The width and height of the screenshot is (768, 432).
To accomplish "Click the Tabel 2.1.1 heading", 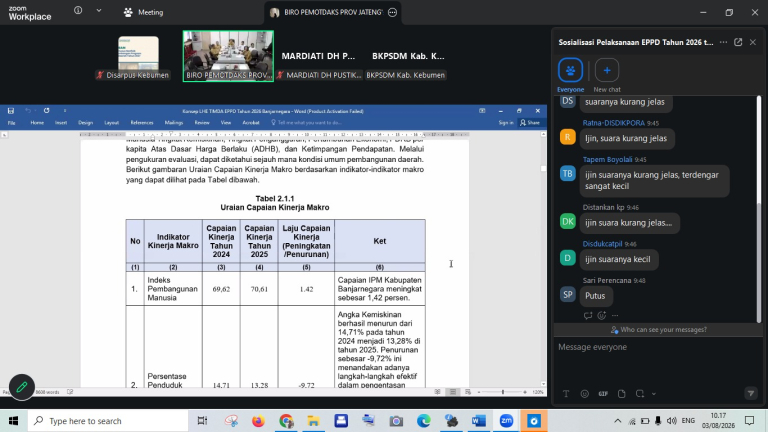I will (x=275, y=198).
